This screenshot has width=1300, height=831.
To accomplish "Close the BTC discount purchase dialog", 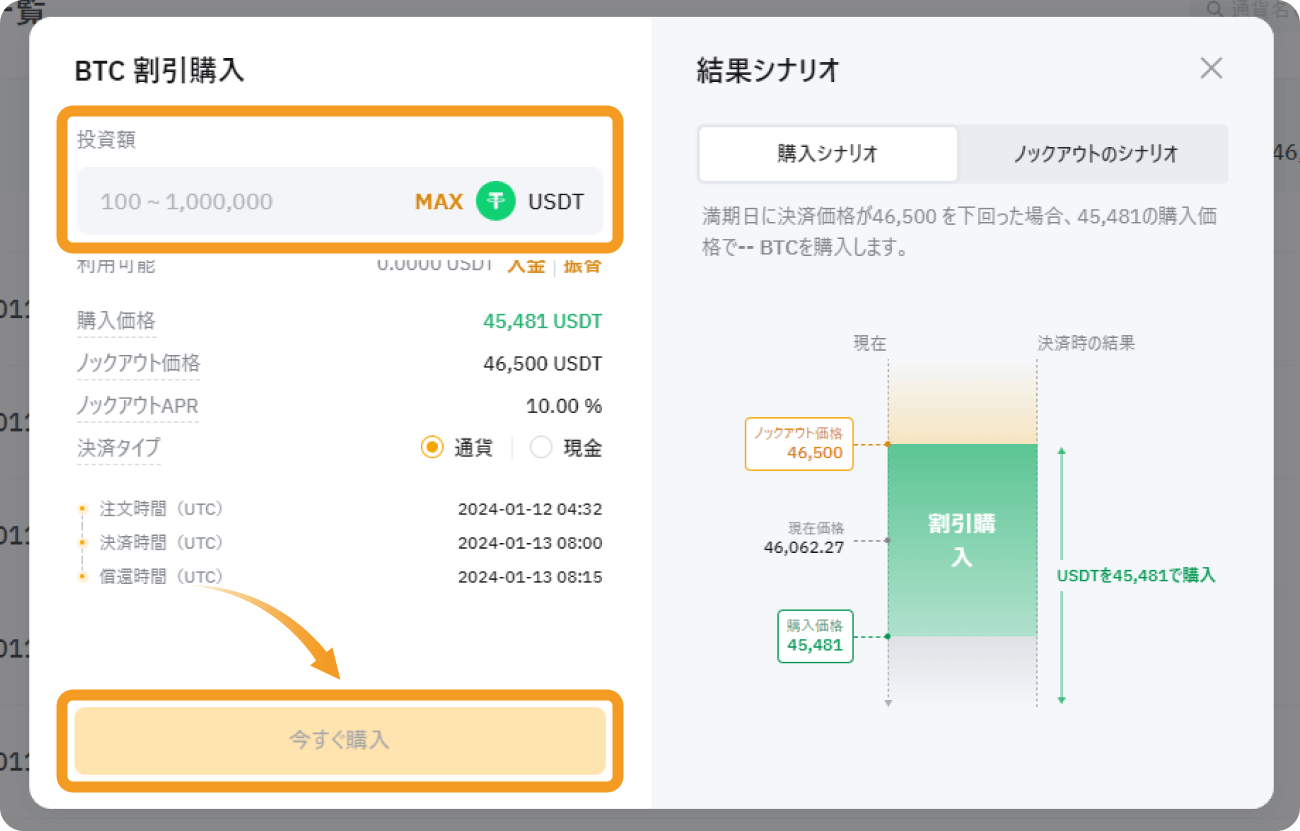I will click(x=1211, y=68).
